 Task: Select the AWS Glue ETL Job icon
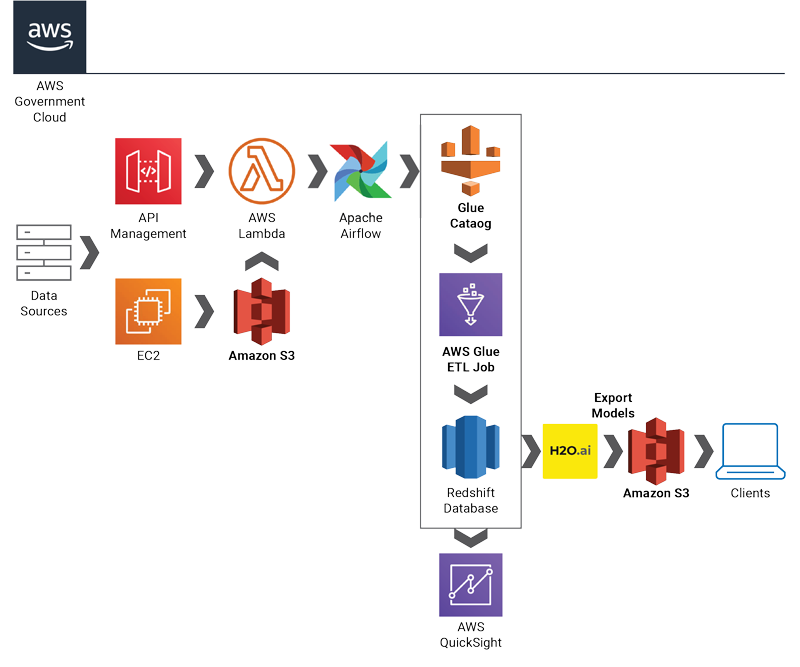[x=470, y=305]
